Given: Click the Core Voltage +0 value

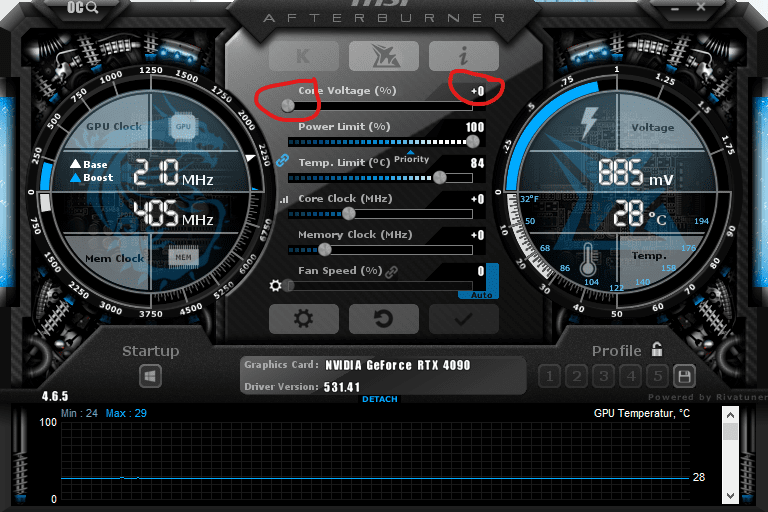Looking at the screenshot, I should 478,91.
